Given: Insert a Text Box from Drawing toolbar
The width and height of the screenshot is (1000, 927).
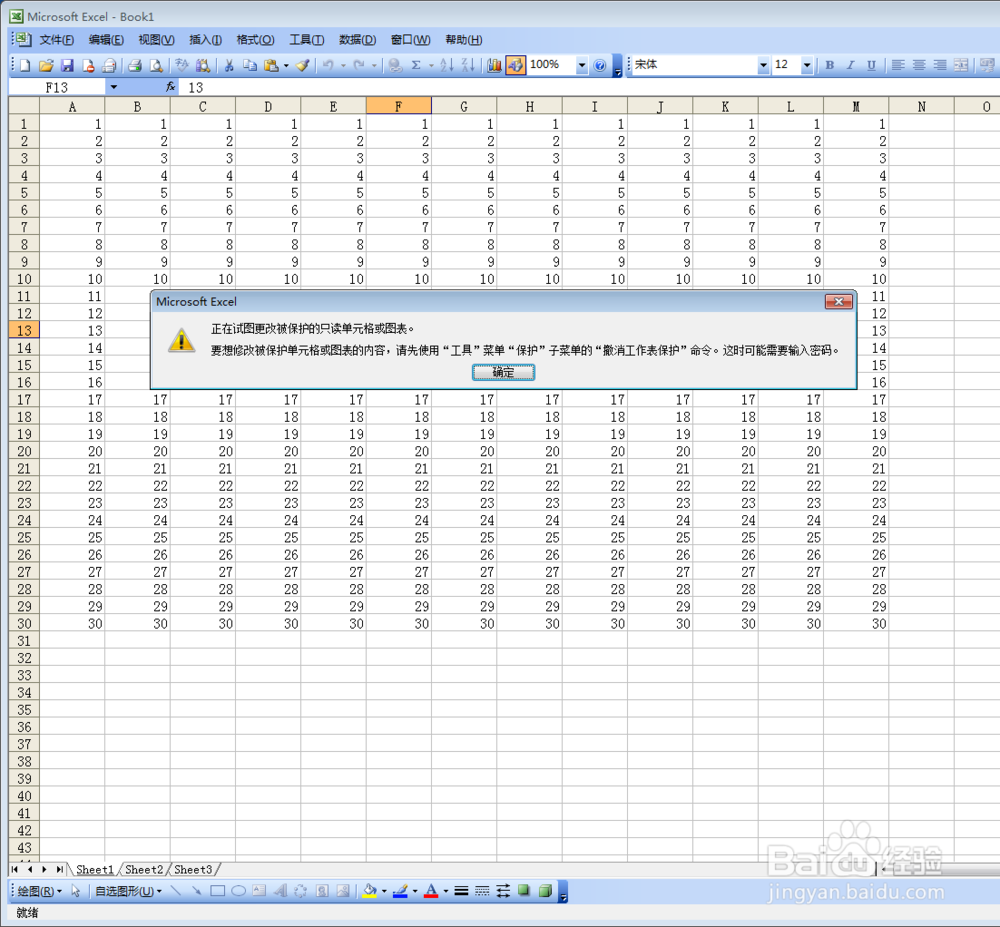Looking at the screenshot, I should click(259, 891).
